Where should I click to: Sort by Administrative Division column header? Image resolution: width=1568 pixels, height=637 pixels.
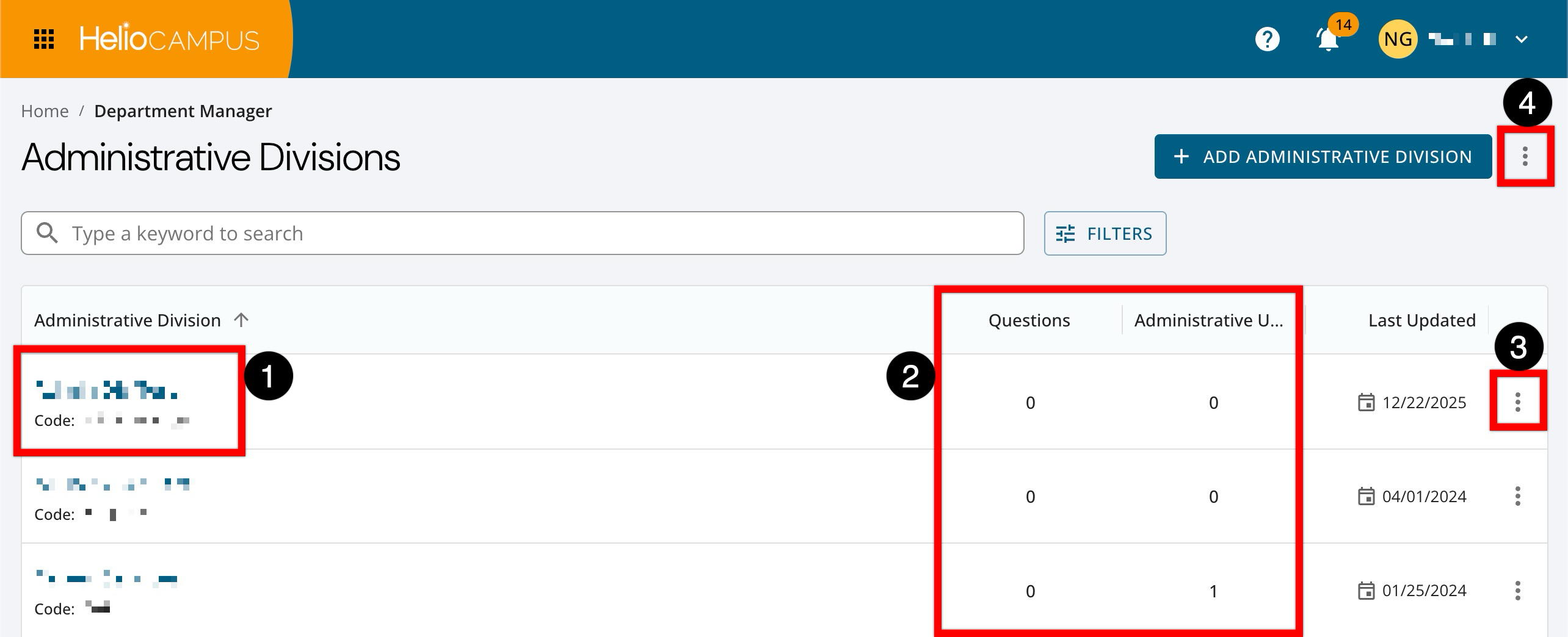click(x=127, y=320)
